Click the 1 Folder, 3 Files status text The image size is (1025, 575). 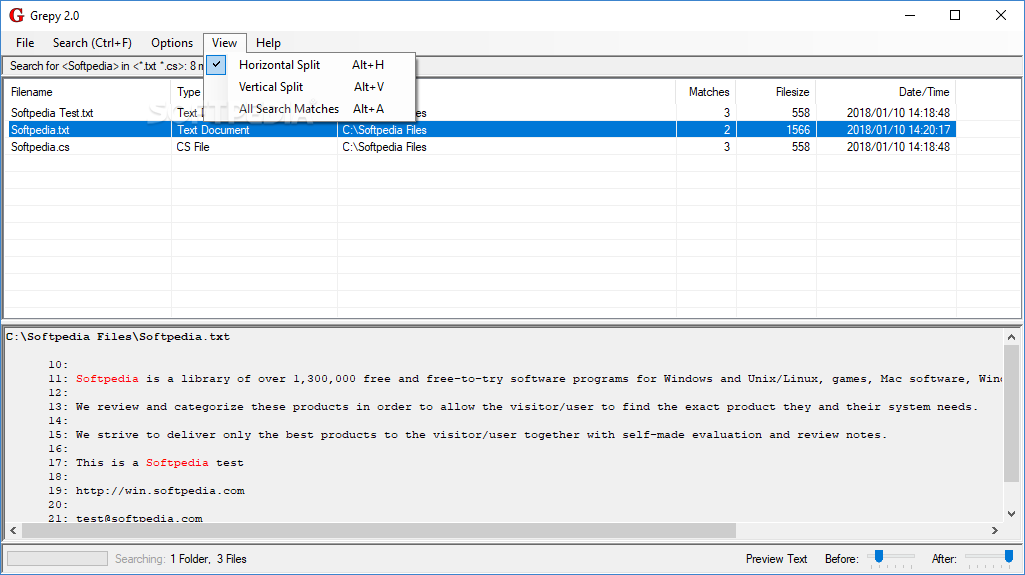tap(209, 559)
